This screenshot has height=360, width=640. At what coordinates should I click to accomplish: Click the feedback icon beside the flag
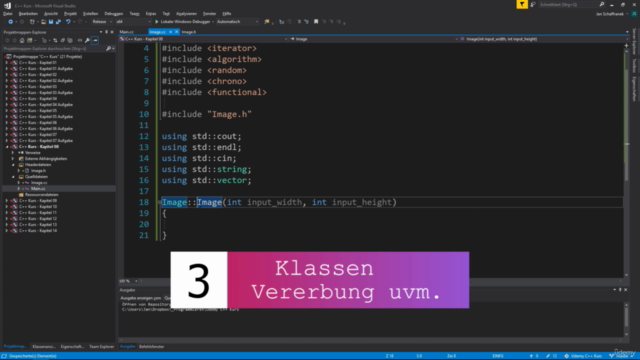tap(533, 4)
